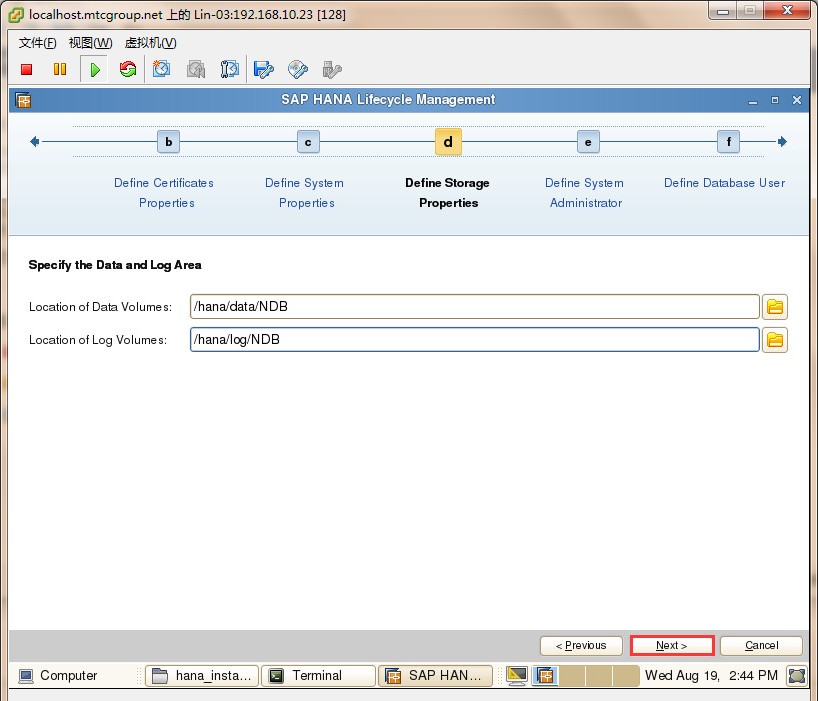
Task: Click the Cancel button
Action: click(x=761, y=646)
